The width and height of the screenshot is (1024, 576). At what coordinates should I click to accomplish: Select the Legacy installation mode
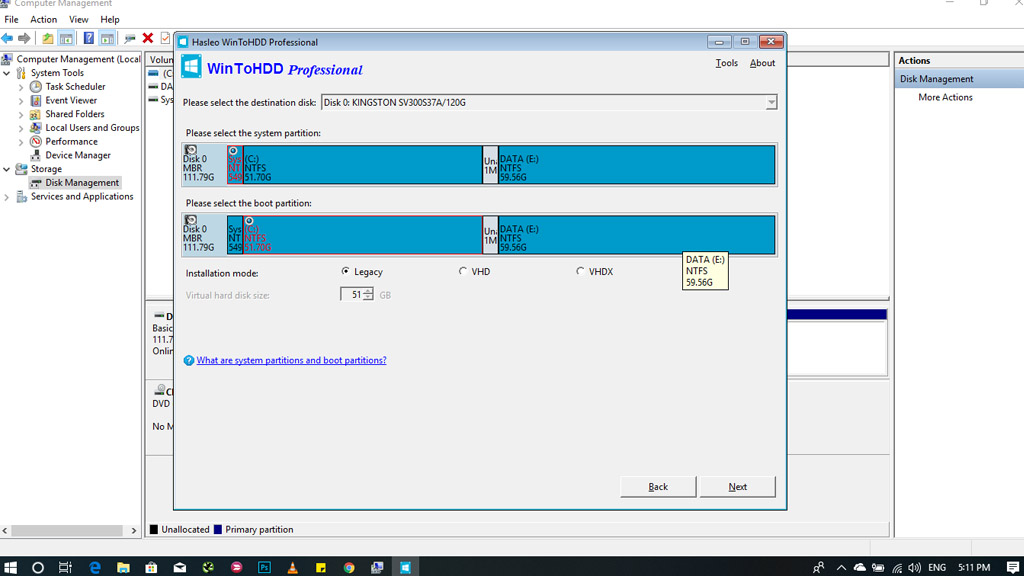(x=346, y=271)
